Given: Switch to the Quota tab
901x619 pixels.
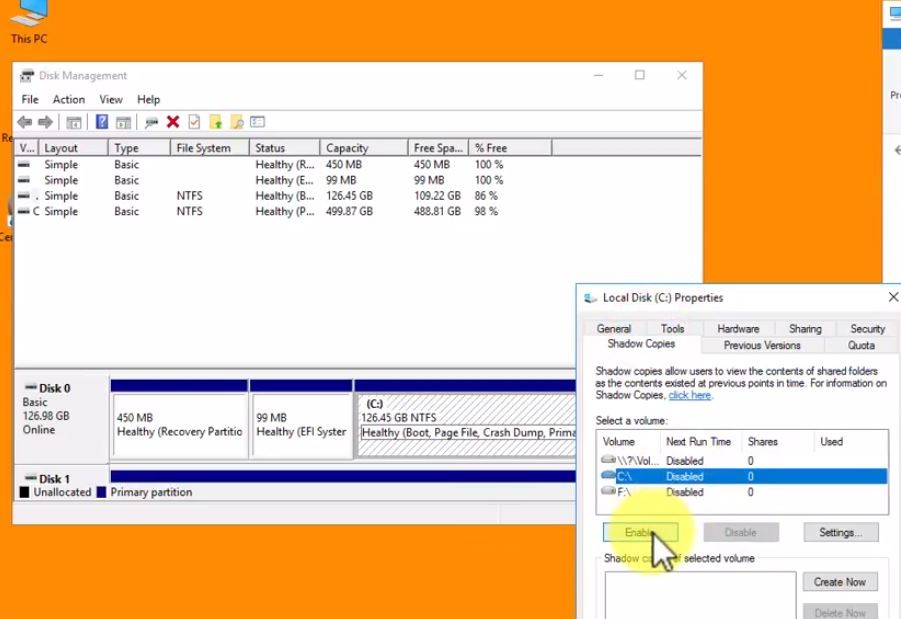Looking at the screenshot, I should click(x=861, y=345).
